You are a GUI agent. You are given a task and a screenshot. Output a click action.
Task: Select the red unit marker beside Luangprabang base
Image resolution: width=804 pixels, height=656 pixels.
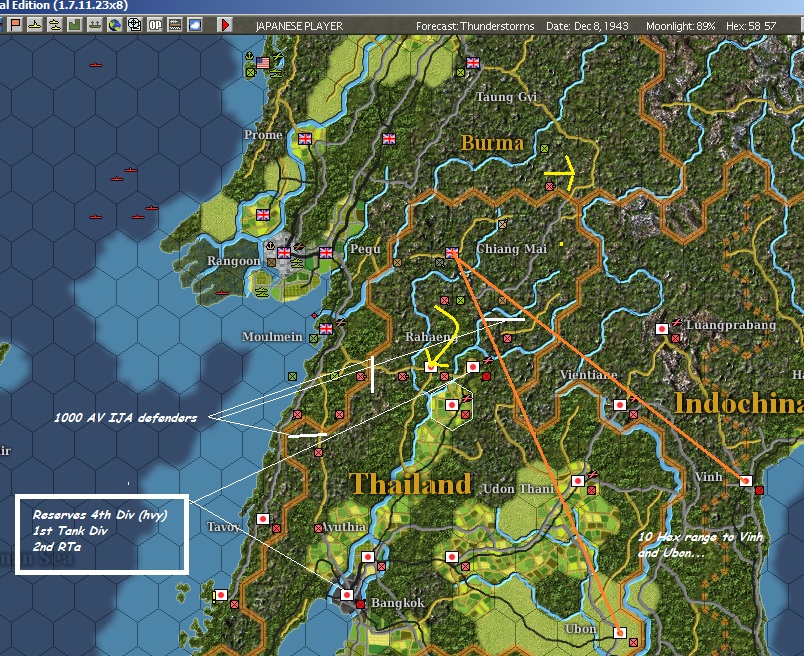point(676,338)
